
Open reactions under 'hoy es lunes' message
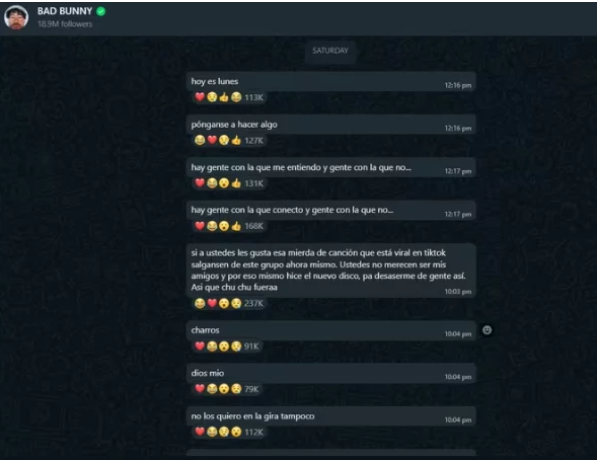[x=229, y=98]
